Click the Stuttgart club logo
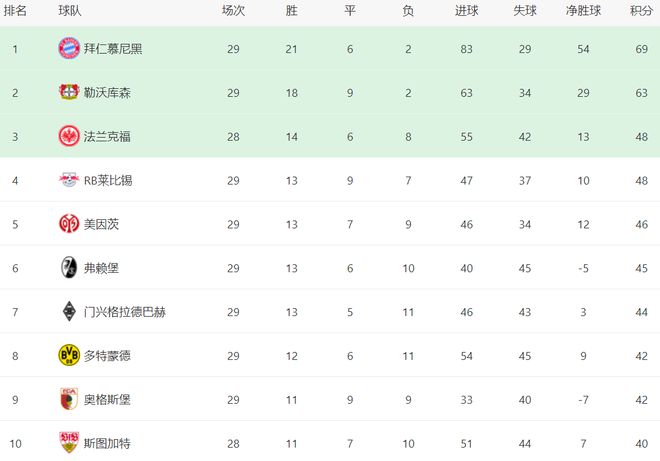The width and height of the screenshot is (660, 461). (x=69, y=443)
